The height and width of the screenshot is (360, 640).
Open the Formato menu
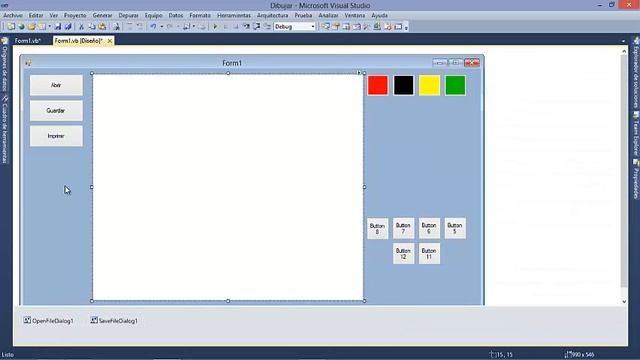200,15
